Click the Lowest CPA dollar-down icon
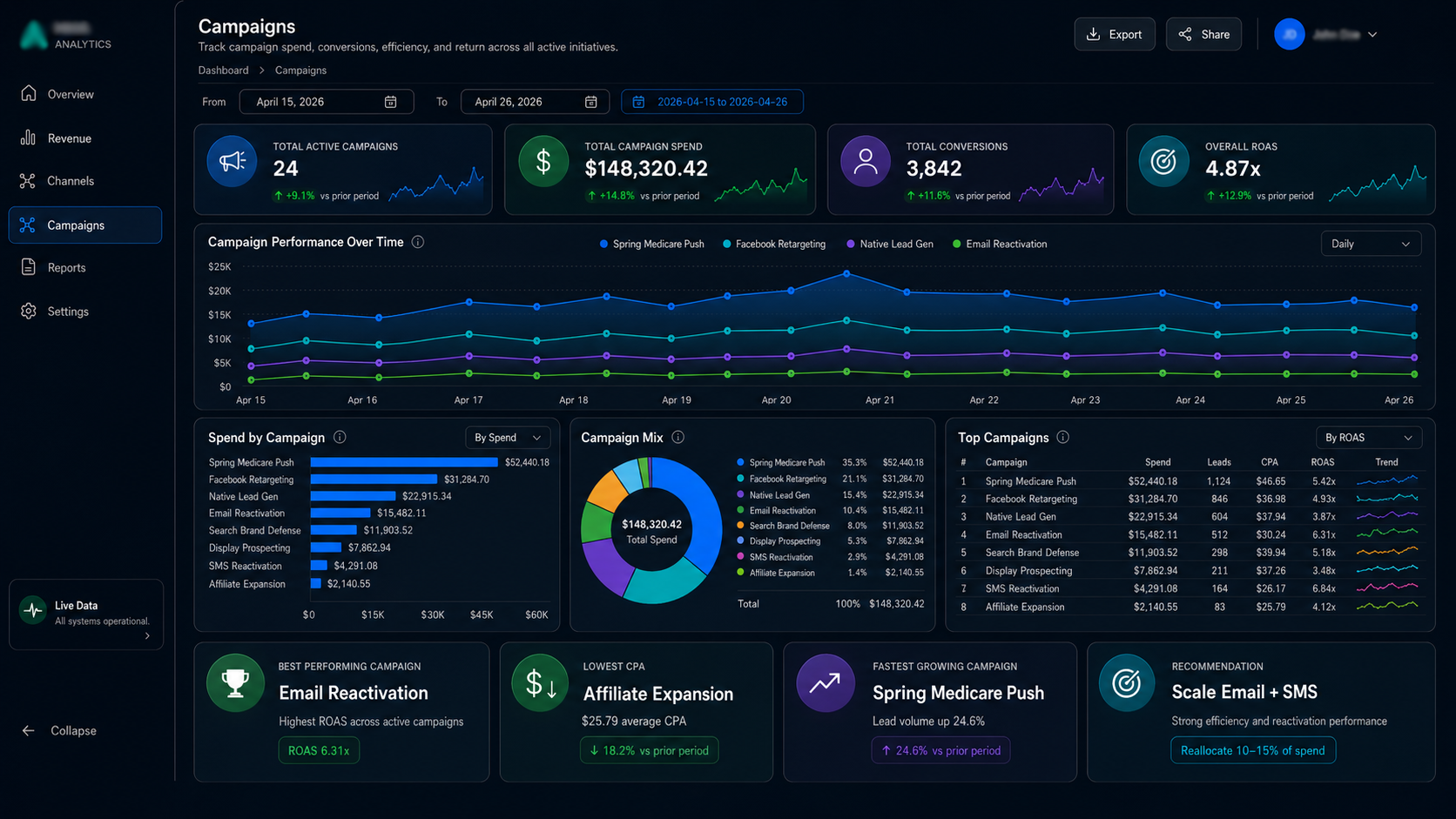This screenshot has width=1456, height=819. point(540,682)
